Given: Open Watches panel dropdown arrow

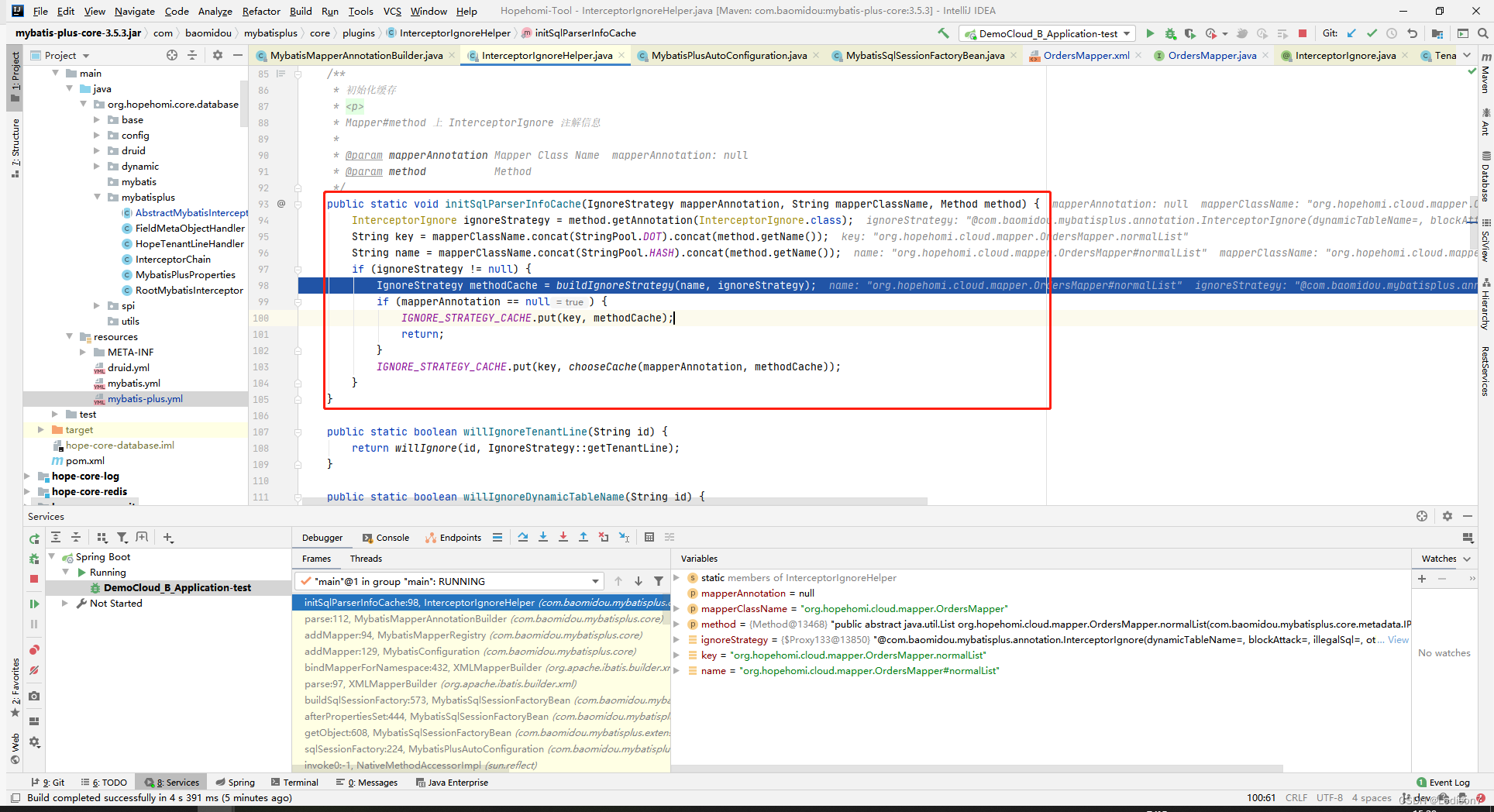Looking at the screenshot, I should click(1467, 559).
